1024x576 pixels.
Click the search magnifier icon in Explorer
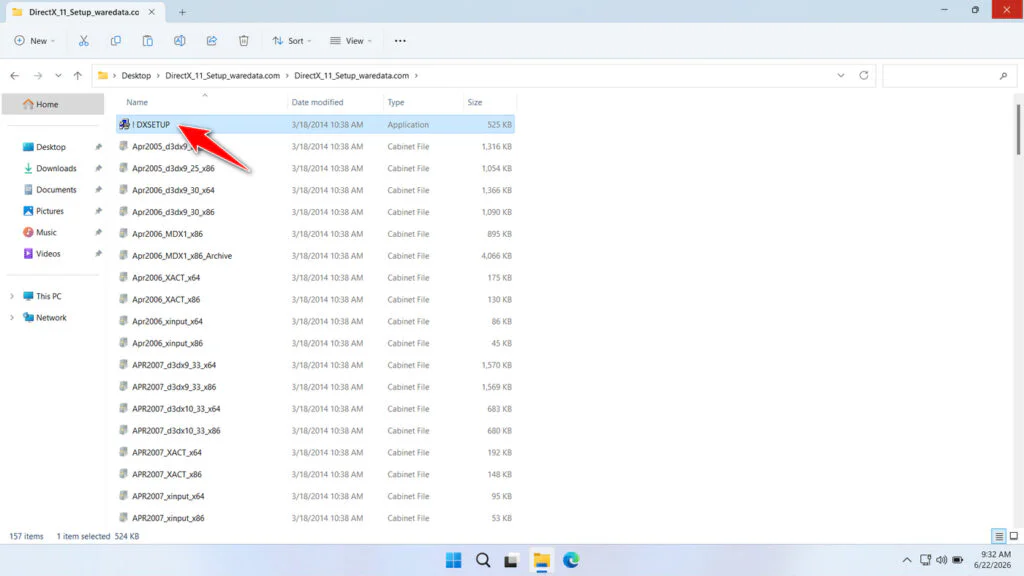pyautogui.click(x=1003, y=76)
